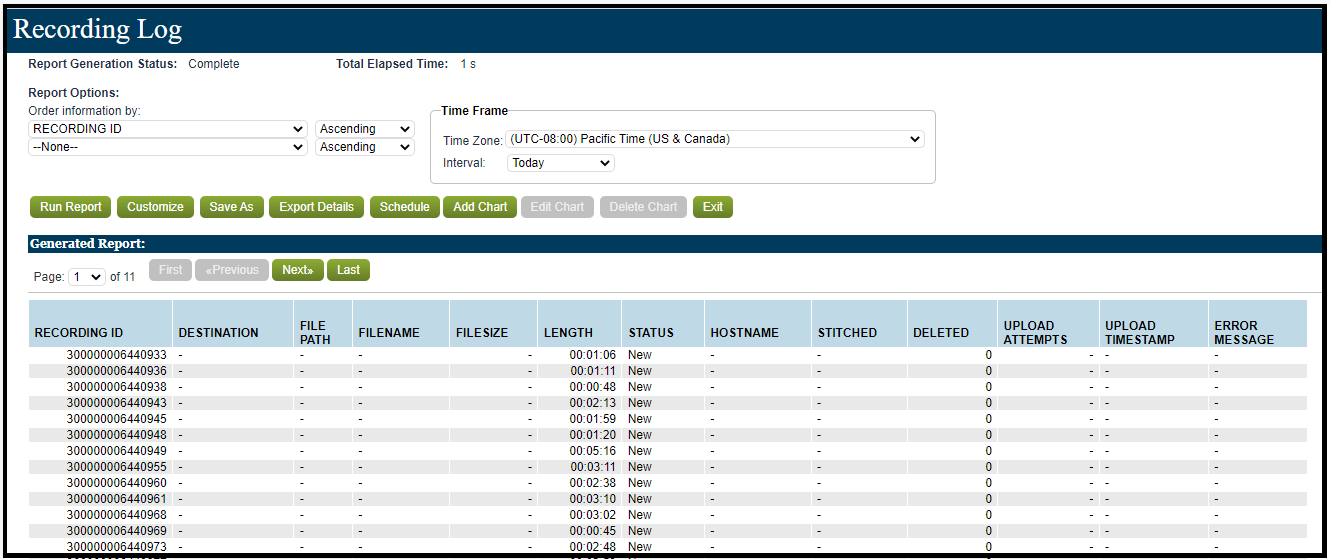The width and height of the screenshot is (1330, 559).
Task: Click the disabled Delete Chart button
Action: pyautogui.click(x=643, y=207)
